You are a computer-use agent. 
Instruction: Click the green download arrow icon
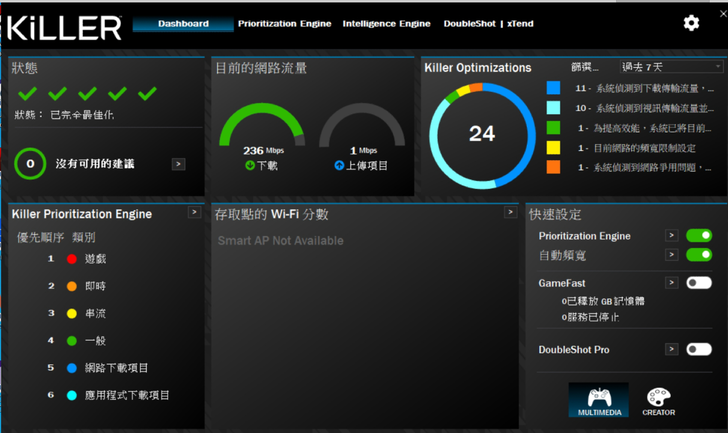pyautogui.click(x=250, y=165)
